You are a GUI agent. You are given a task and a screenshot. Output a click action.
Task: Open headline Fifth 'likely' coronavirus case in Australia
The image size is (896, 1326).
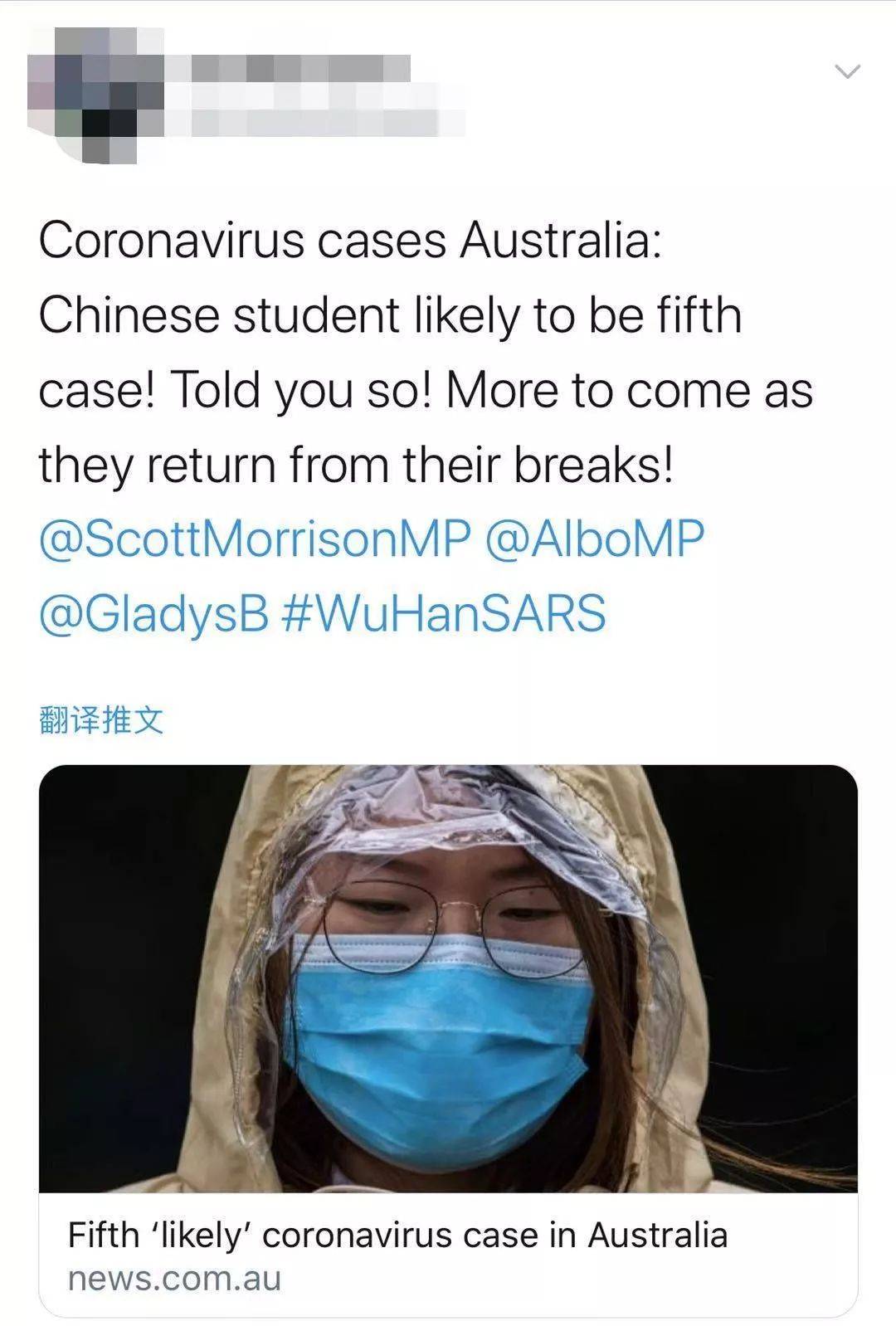tap(397, 1235)
